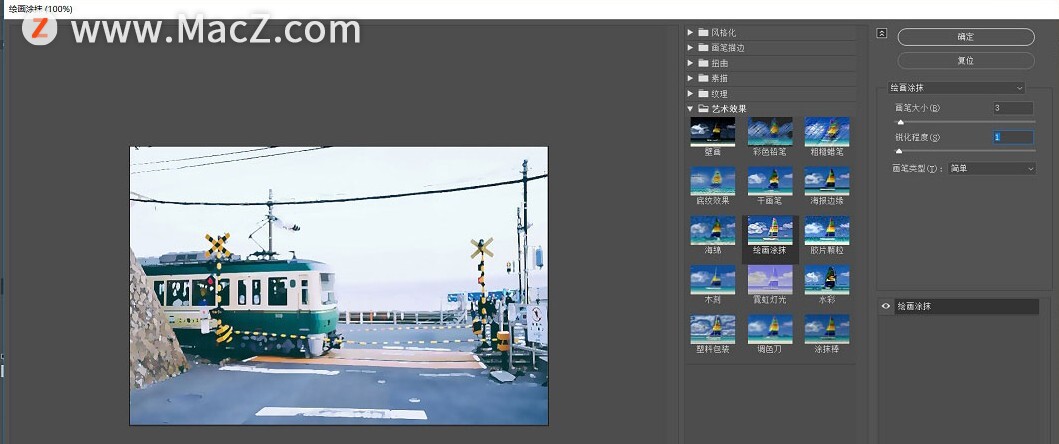Screen dimensions: 1059x444
Task: Click the 画笔大小 brush size input field
Action: pos(1012,108)
